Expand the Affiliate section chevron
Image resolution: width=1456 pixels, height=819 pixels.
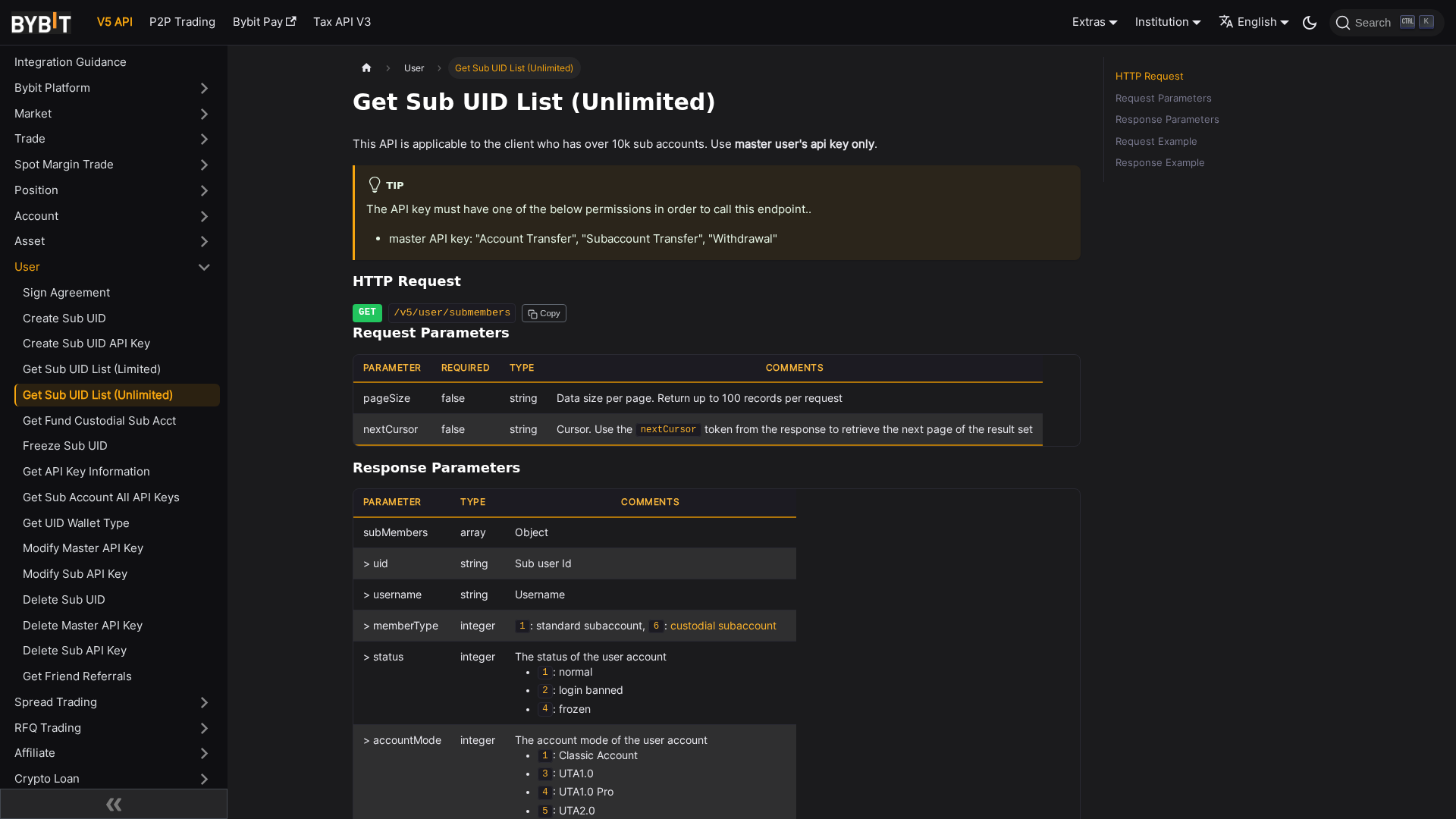click(204, 753)
